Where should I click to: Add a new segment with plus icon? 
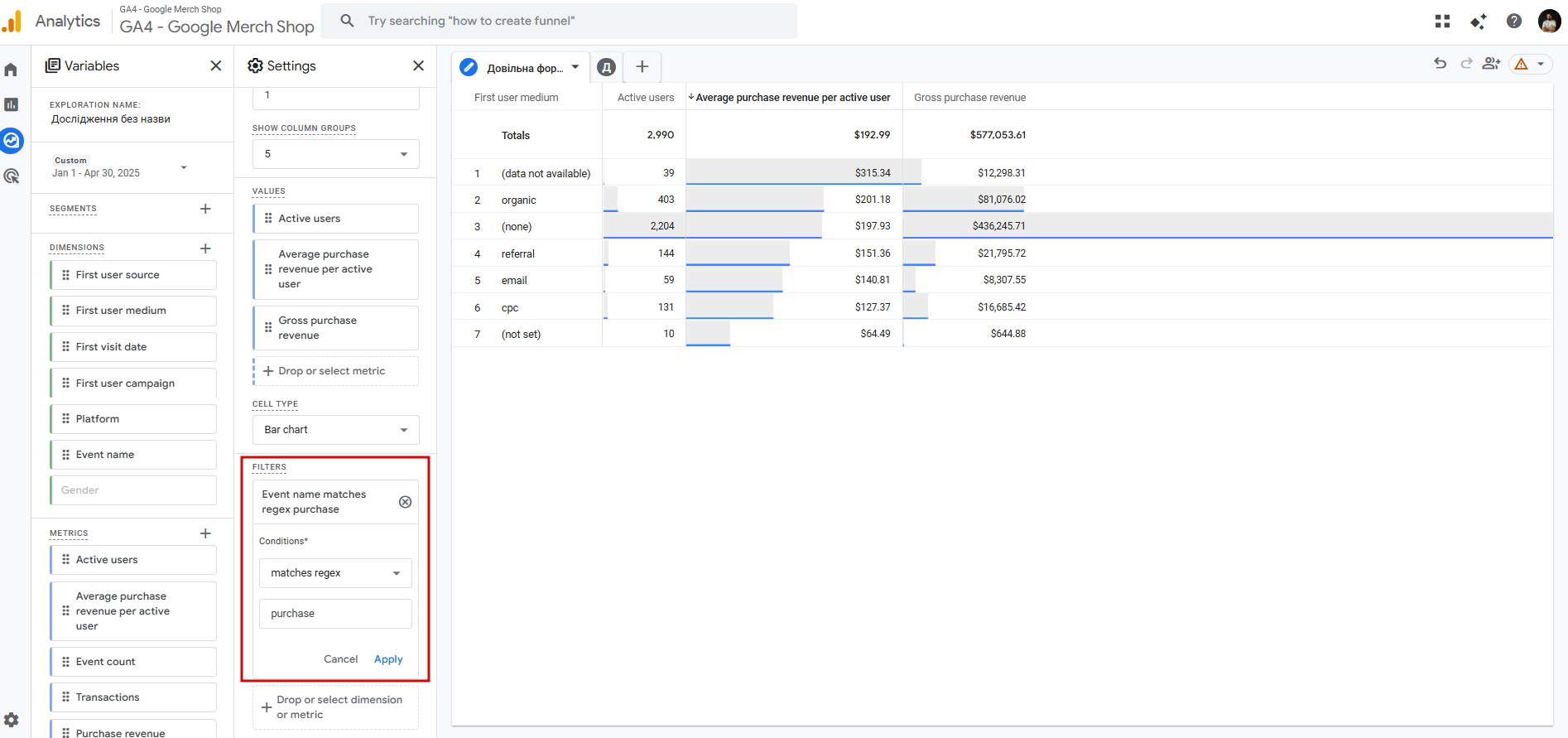point(205,209)
